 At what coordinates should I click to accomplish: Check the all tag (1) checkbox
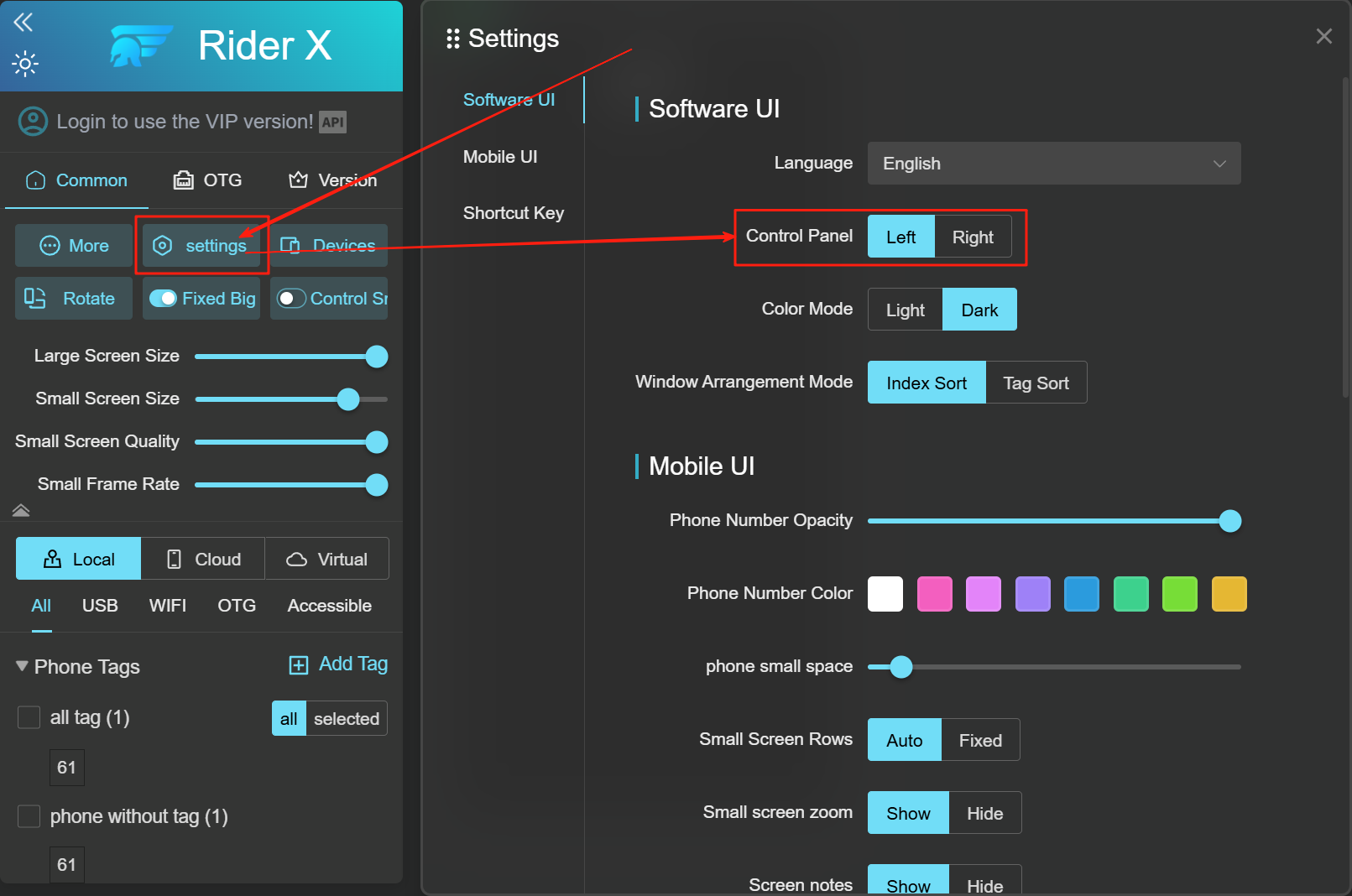coord(29,717)
